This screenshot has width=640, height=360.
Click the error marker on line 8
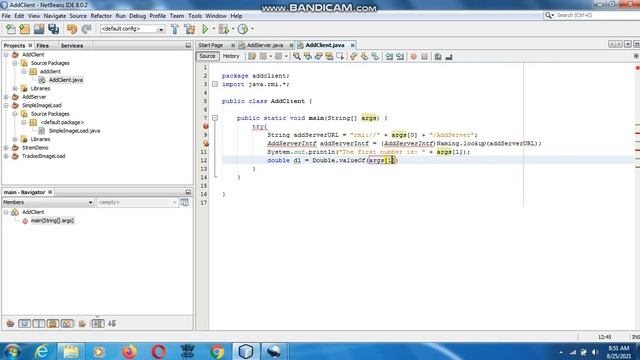[x=206, y=127]
